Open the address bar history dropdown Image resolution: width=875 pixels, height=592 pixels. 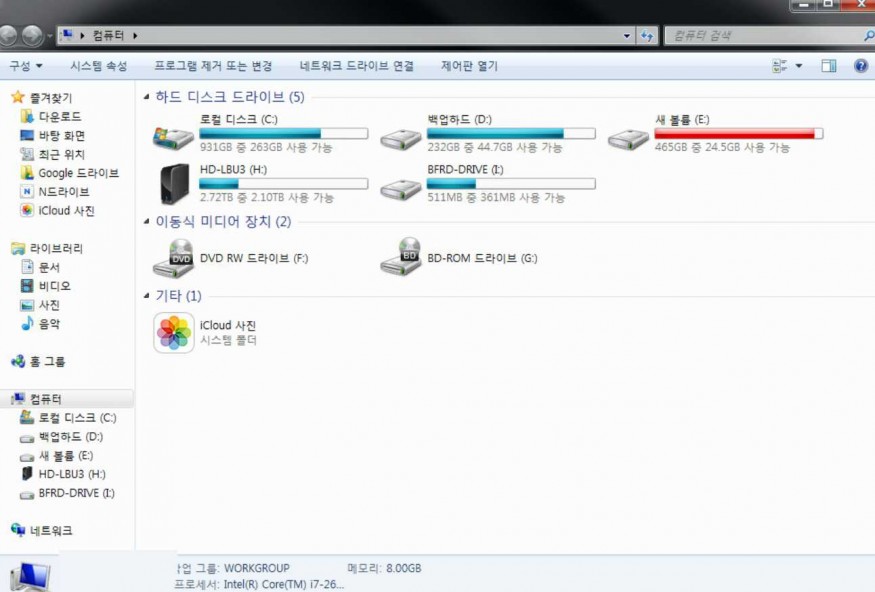click(x=627, y=36)
